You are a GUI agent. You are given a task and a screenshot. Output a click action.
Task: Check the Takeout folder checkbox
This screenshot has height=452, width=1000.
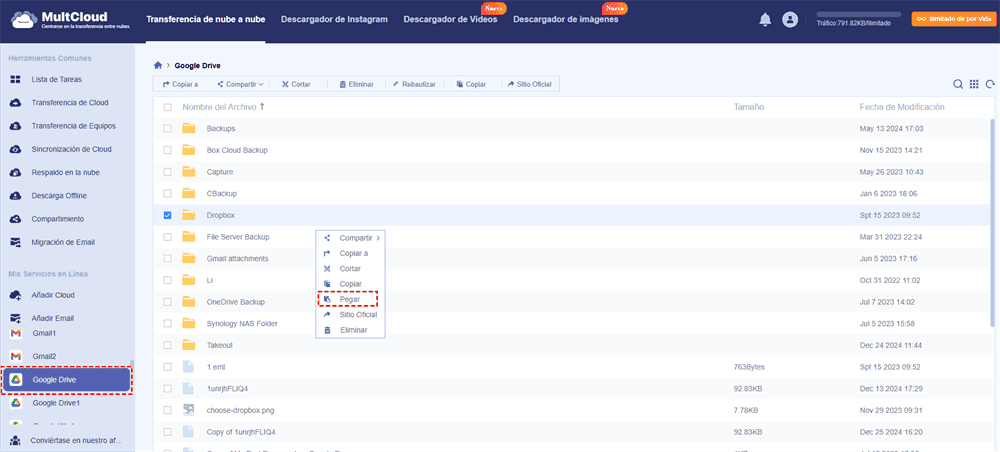[x=167, y=345]
